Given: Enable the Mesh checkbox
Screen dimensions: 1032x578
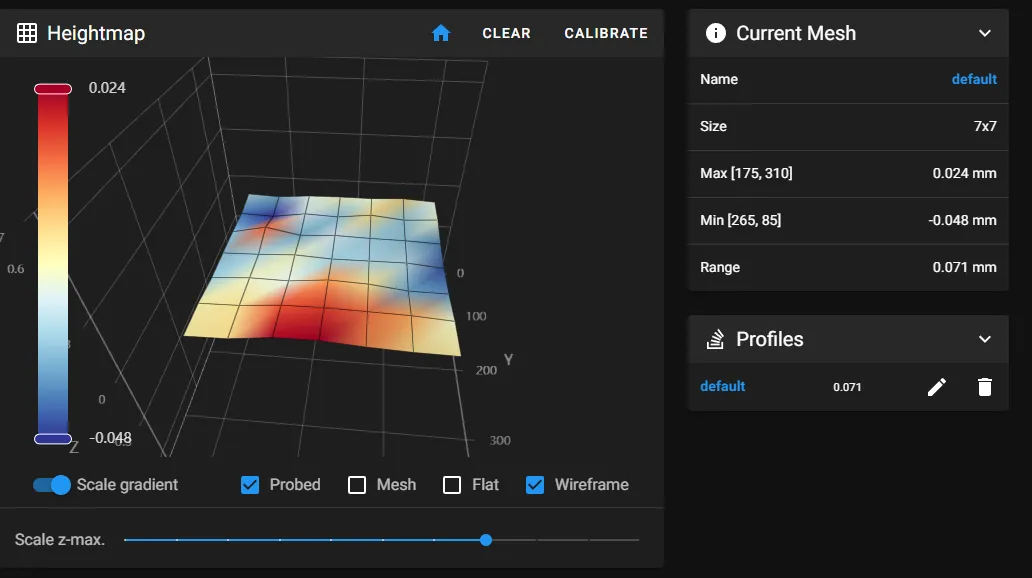Looking at the screenshot, I should coord(357,485).
